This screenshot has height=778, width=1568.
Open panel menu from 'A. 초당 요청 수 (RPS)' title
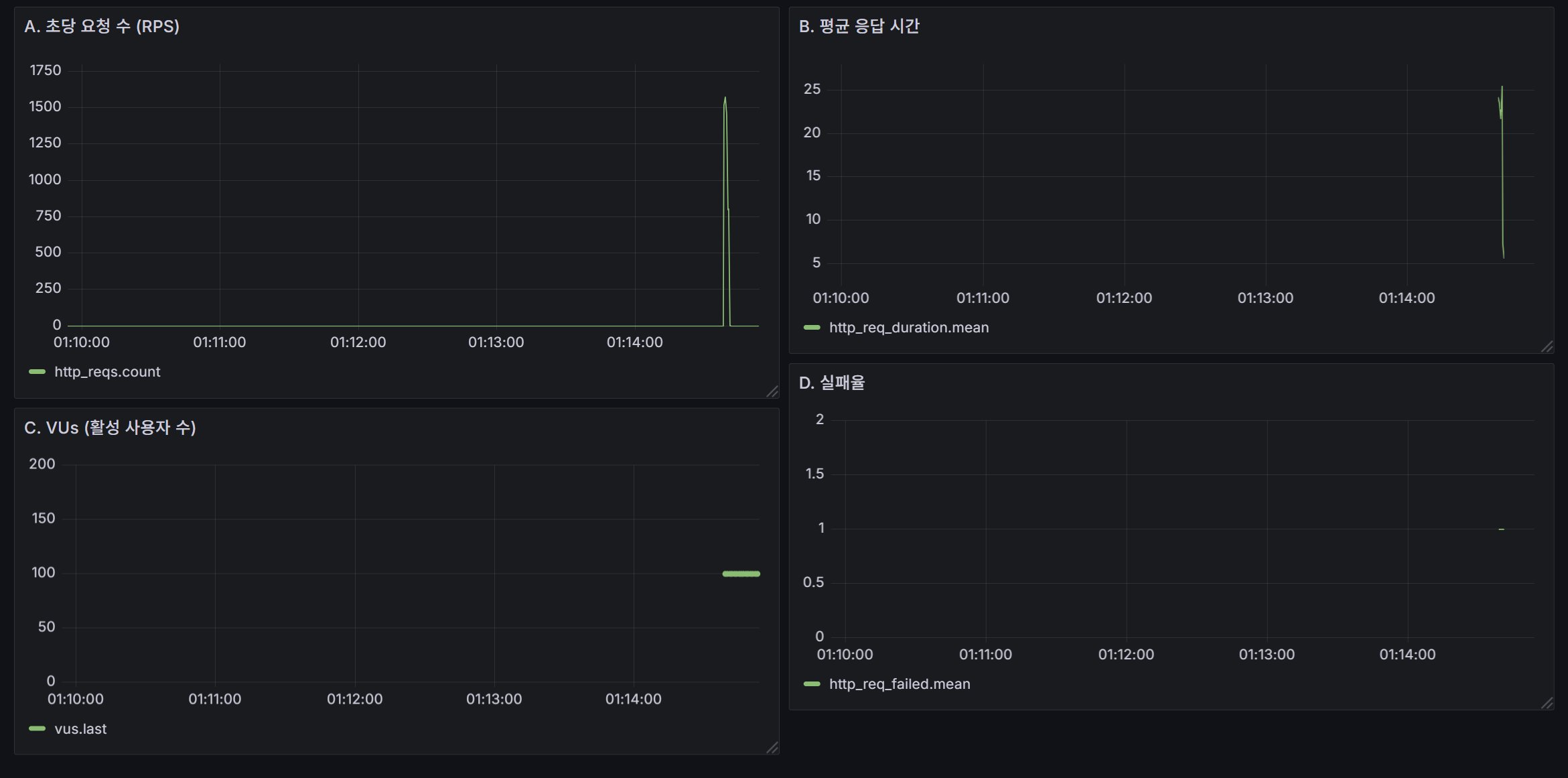102,26
